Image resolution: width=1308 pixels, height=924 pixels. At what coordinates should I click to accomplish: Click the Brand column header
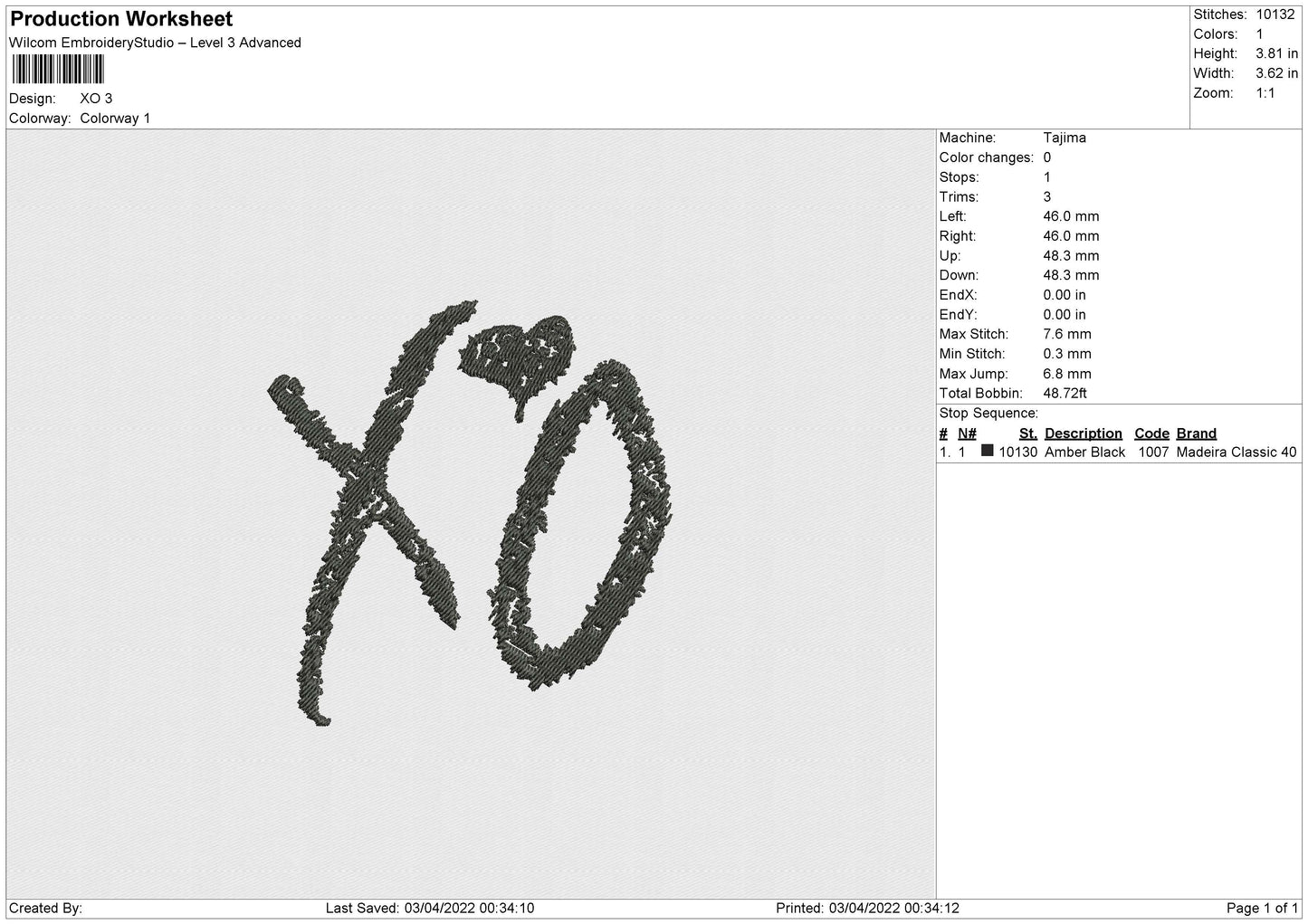1196,433
